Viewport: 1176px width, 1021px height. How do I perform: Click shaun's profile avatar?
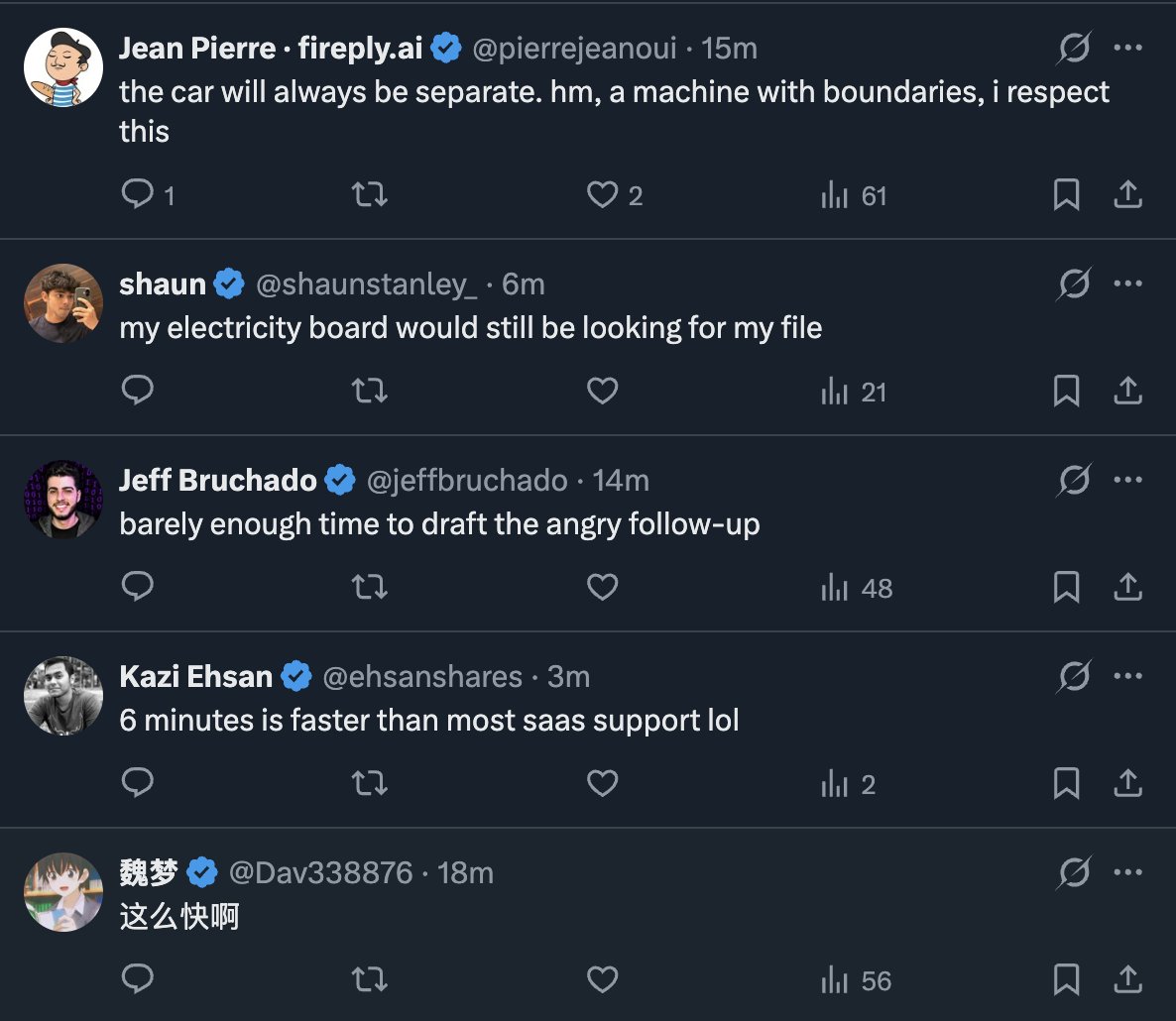(63, 303)
